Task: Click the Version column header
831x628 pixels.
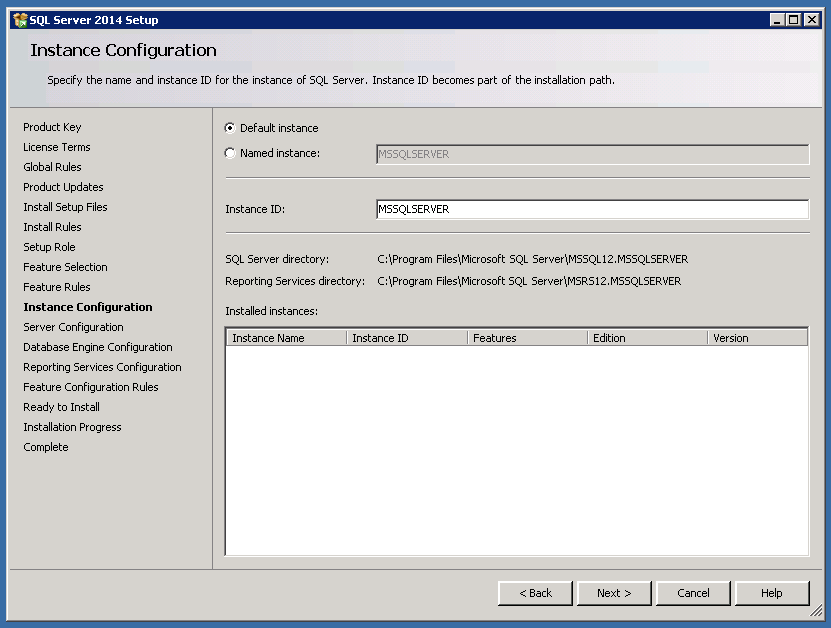Action: click(x=756, y=338)
